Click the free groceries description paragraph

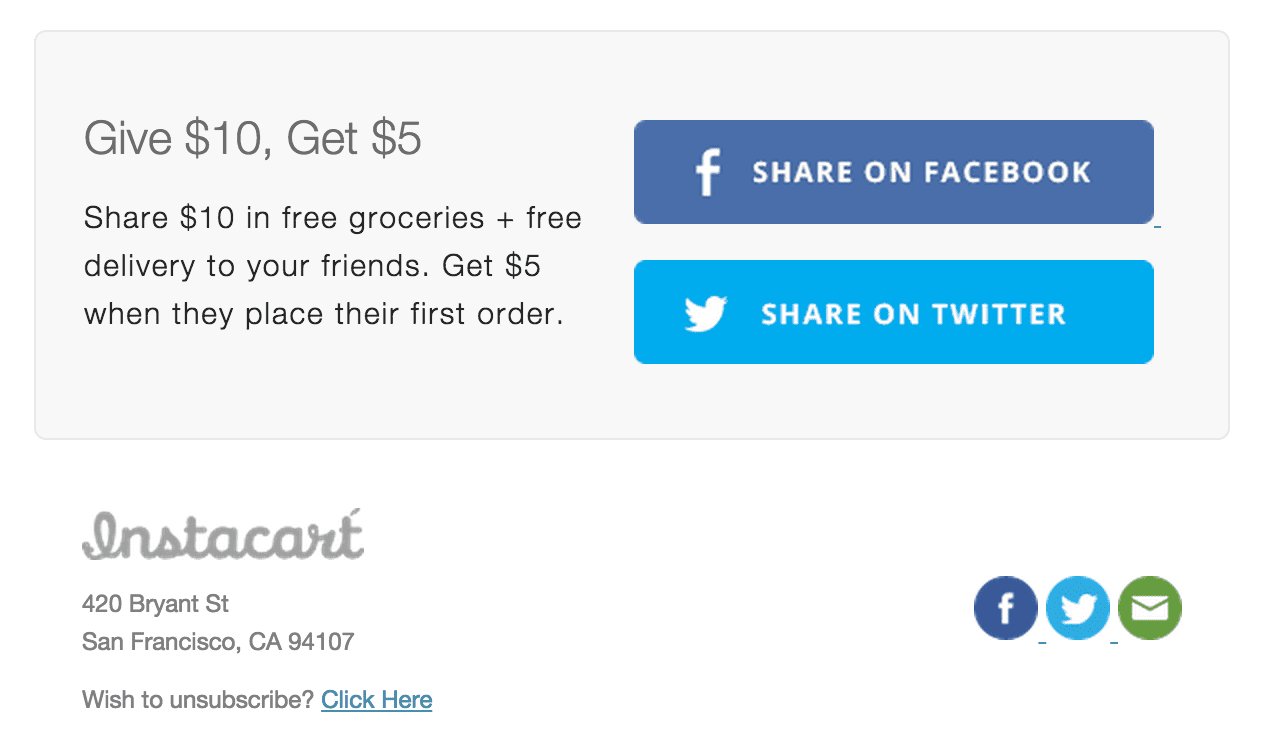333,266
